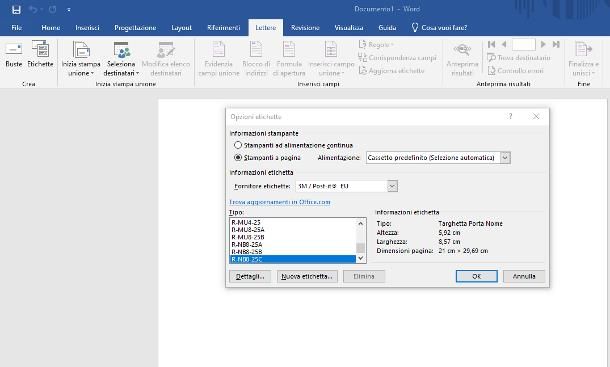The image size is (610, 367).
Task: Open the Etichette labels tool
Action: coord(40,54)
